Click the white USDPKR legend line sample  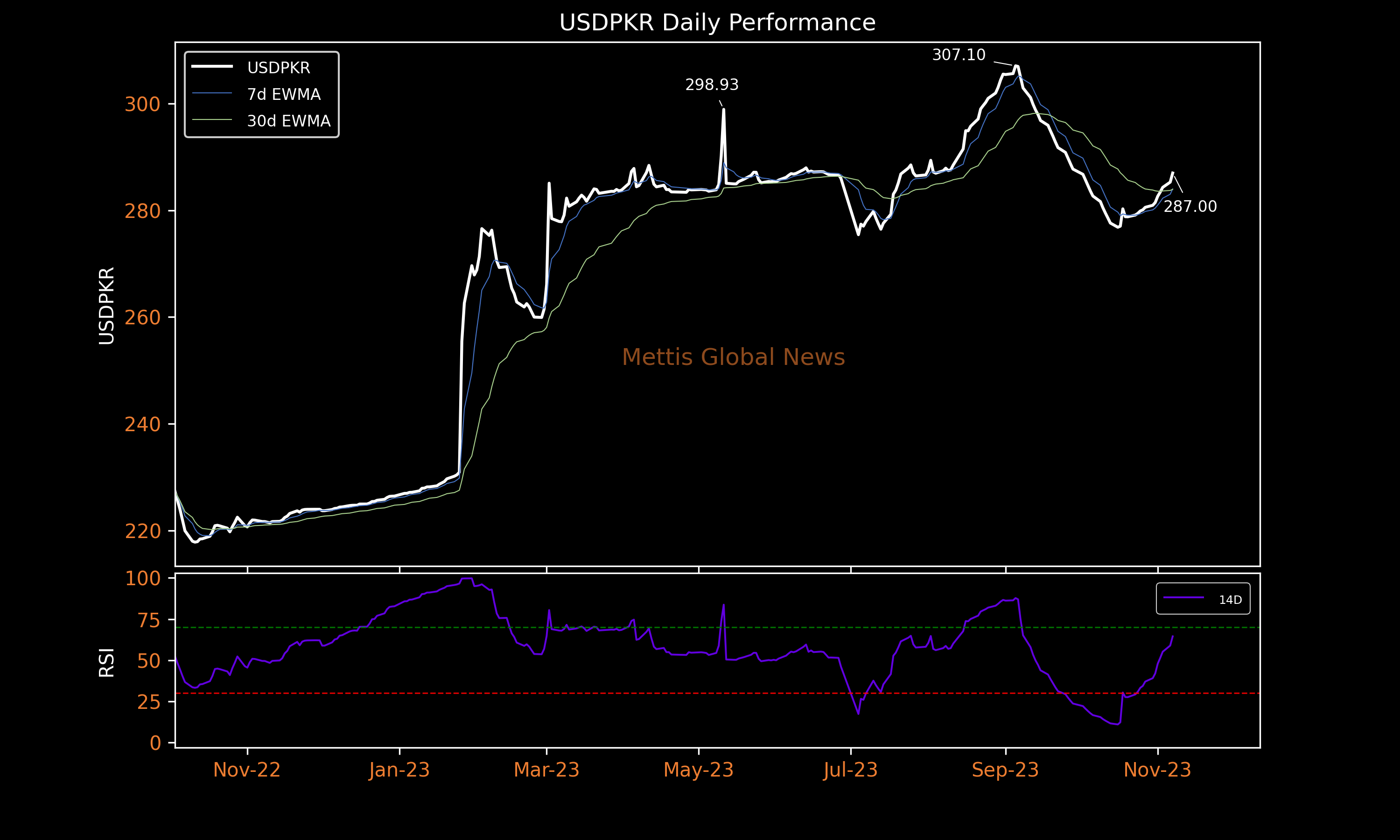coord(212,66)
